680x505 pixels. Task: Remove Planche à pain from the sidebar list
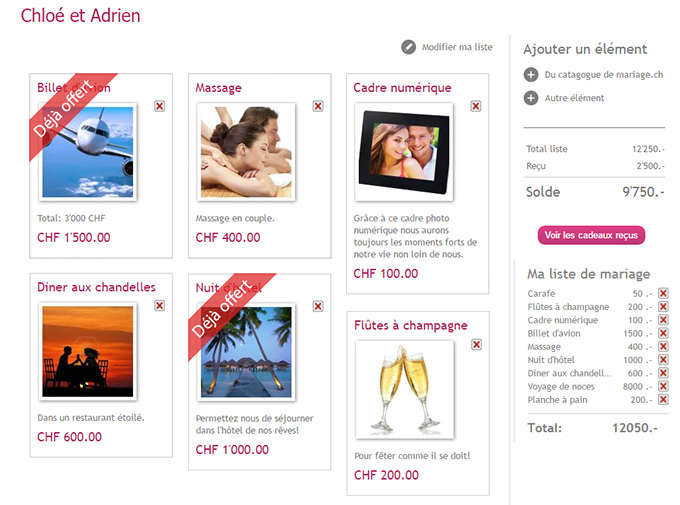(663, 400)
